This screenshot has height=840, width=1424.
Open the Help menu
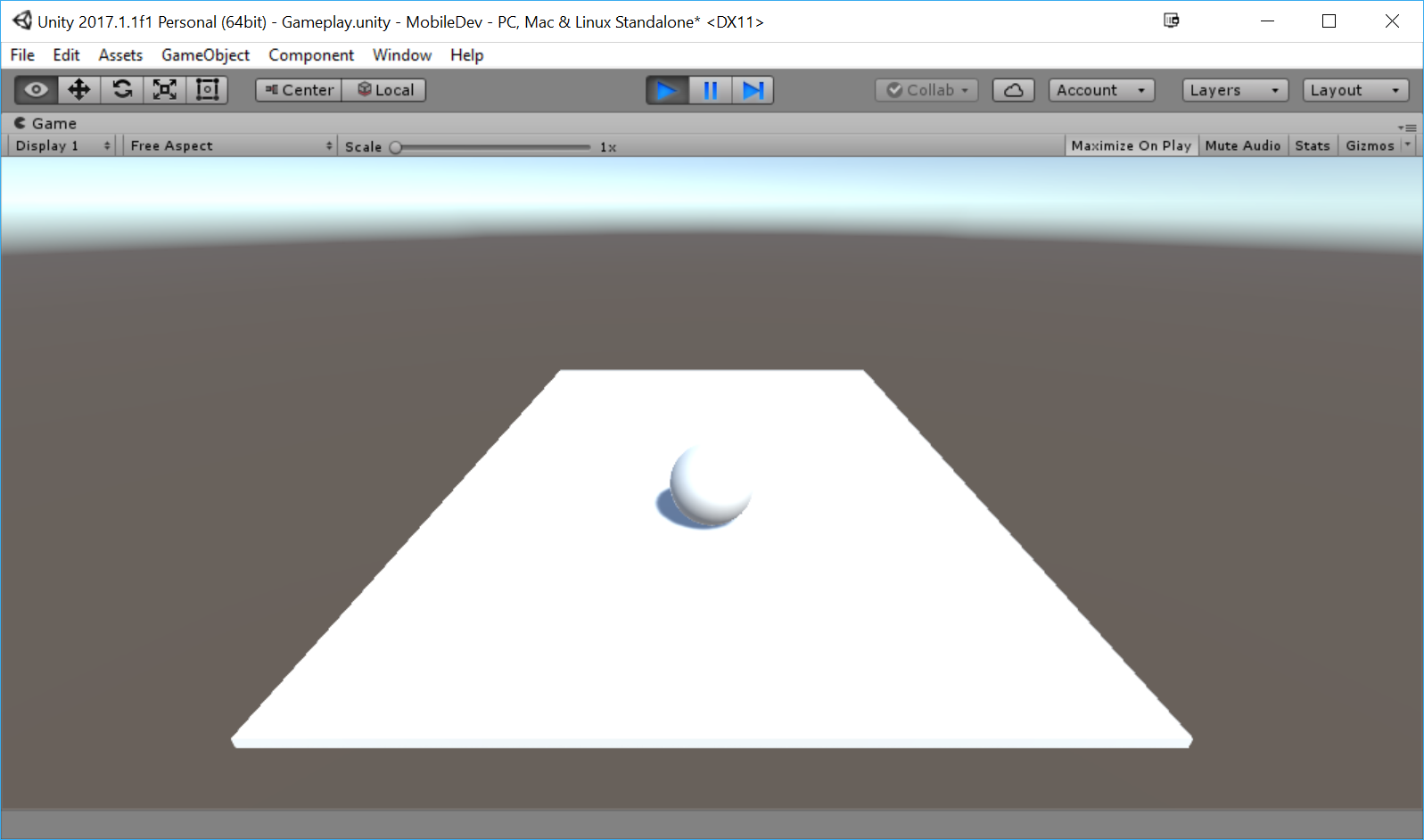coord(466,55)
